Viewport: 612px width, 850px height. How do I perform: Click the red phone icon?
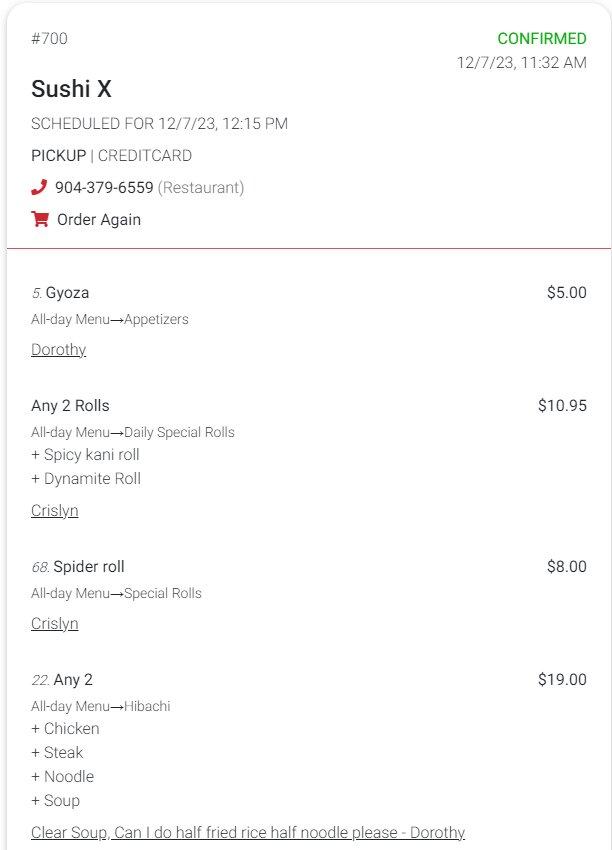point(39,187)
